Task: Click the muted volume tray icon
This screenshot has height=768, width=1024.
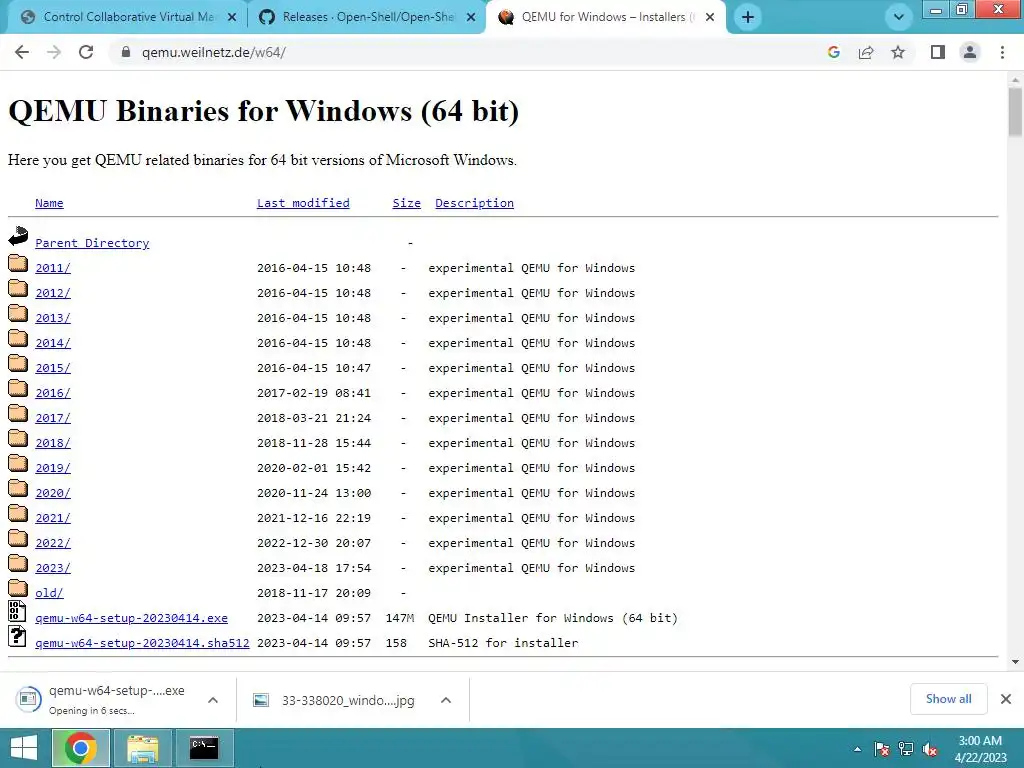Action: (x=930, y=749)
